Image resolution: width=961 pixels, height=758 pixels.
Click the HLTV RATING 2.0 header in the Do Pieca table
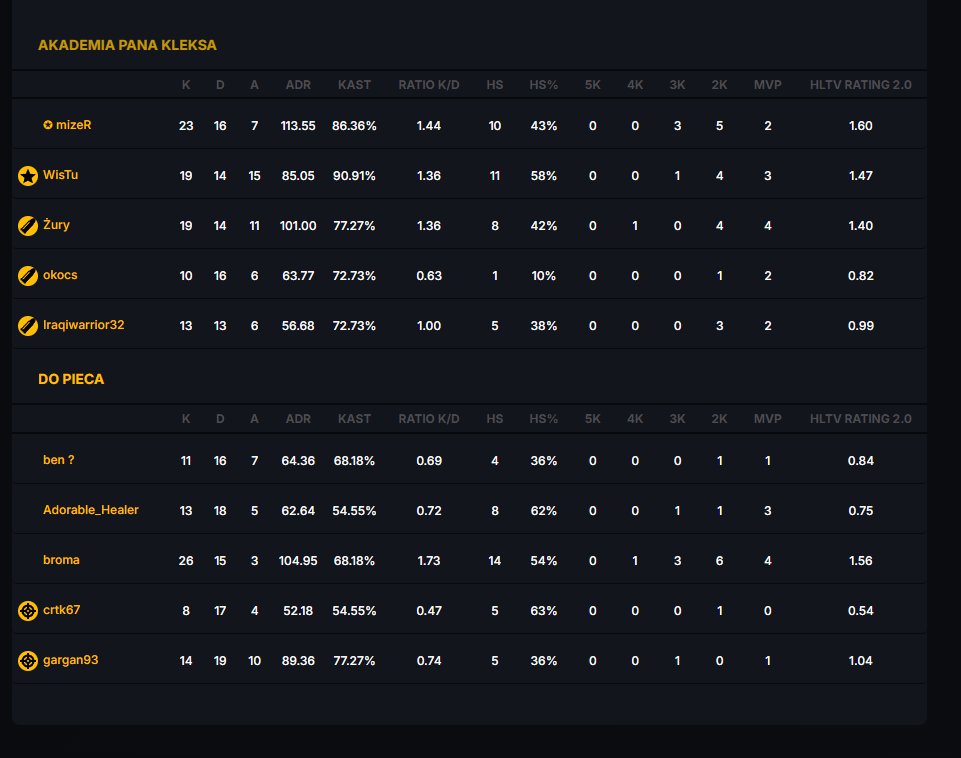pyautogui.click(x=860, y=419)
